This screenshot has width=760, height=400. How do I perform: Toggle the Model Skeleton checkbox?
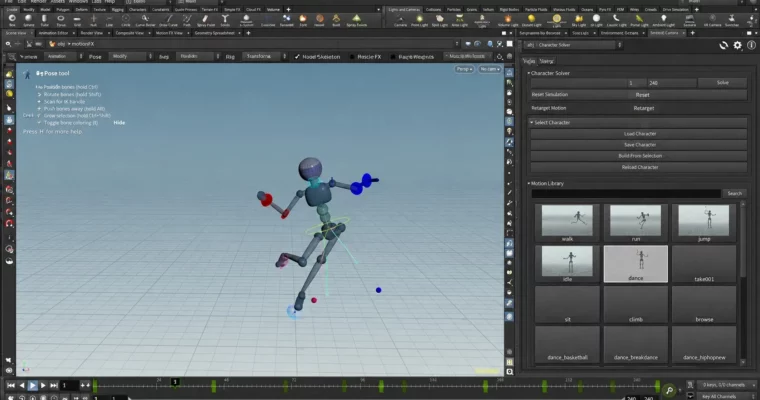[297, 57]
